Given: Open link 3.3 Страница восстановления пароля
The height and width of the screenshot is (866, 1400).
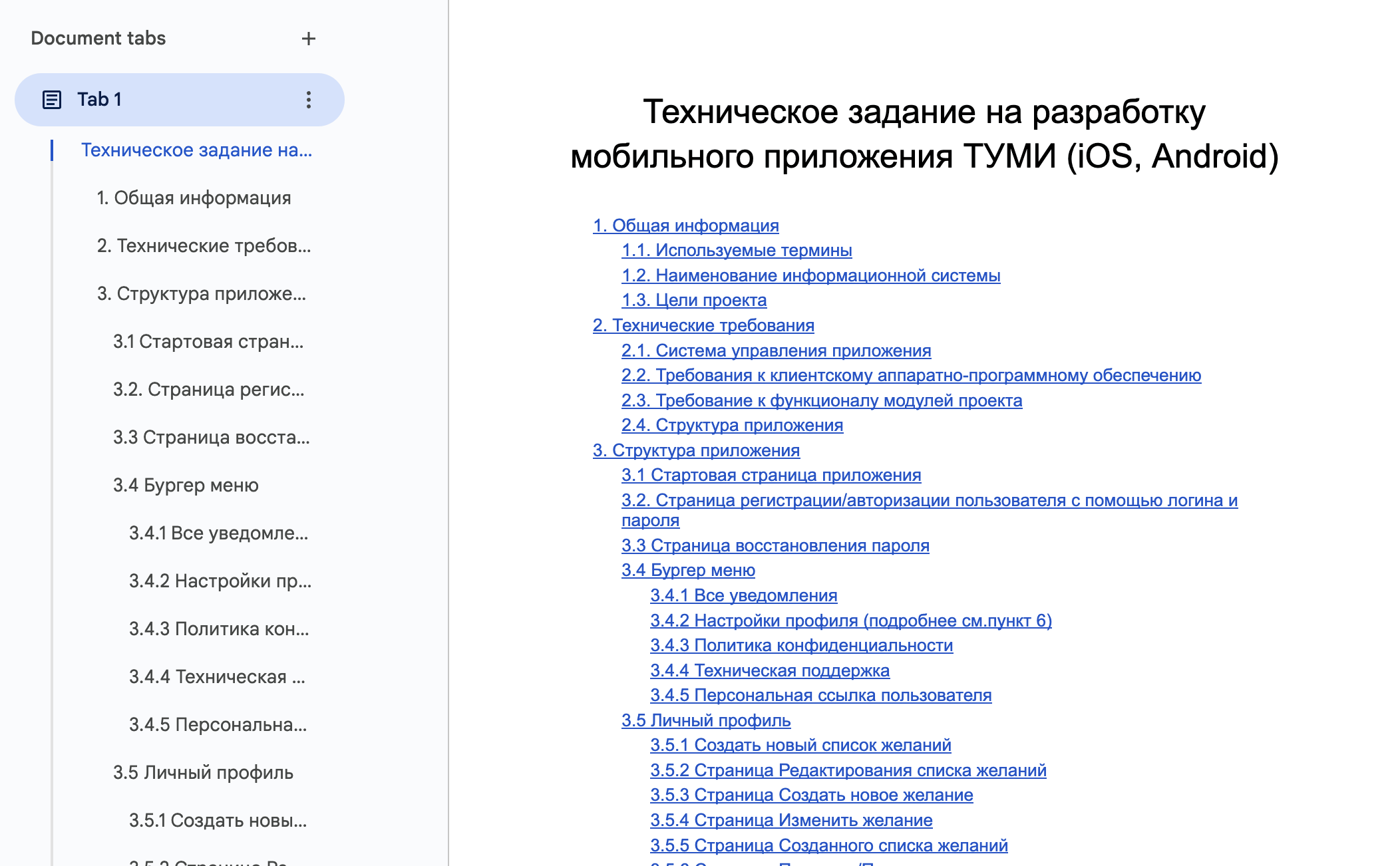Looking at the screenshot, I should point(775,546).
